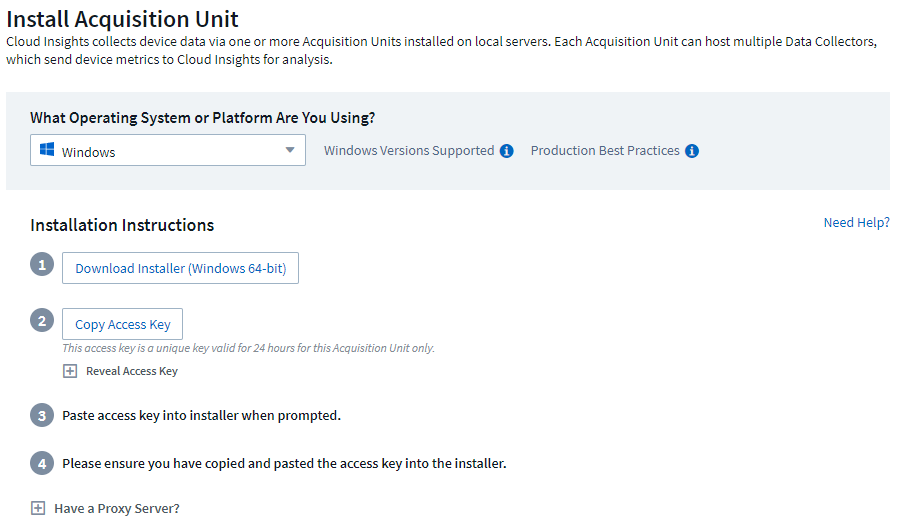This screenshot has width=902, height=525.
Task: Select the Windows platform combo box
Action: pos(167,151)
